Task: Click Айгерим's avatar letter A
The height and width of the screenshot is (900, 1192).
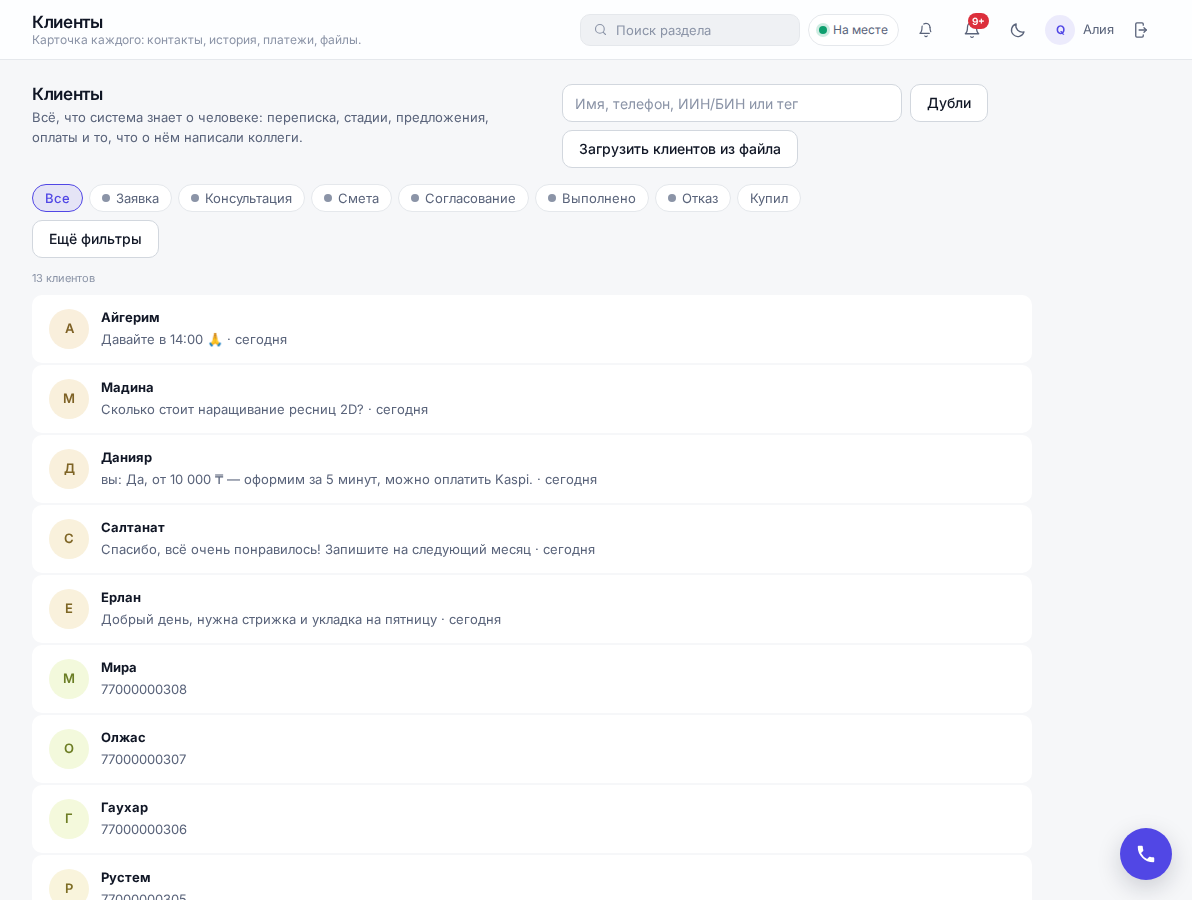Action: point(69,329)
